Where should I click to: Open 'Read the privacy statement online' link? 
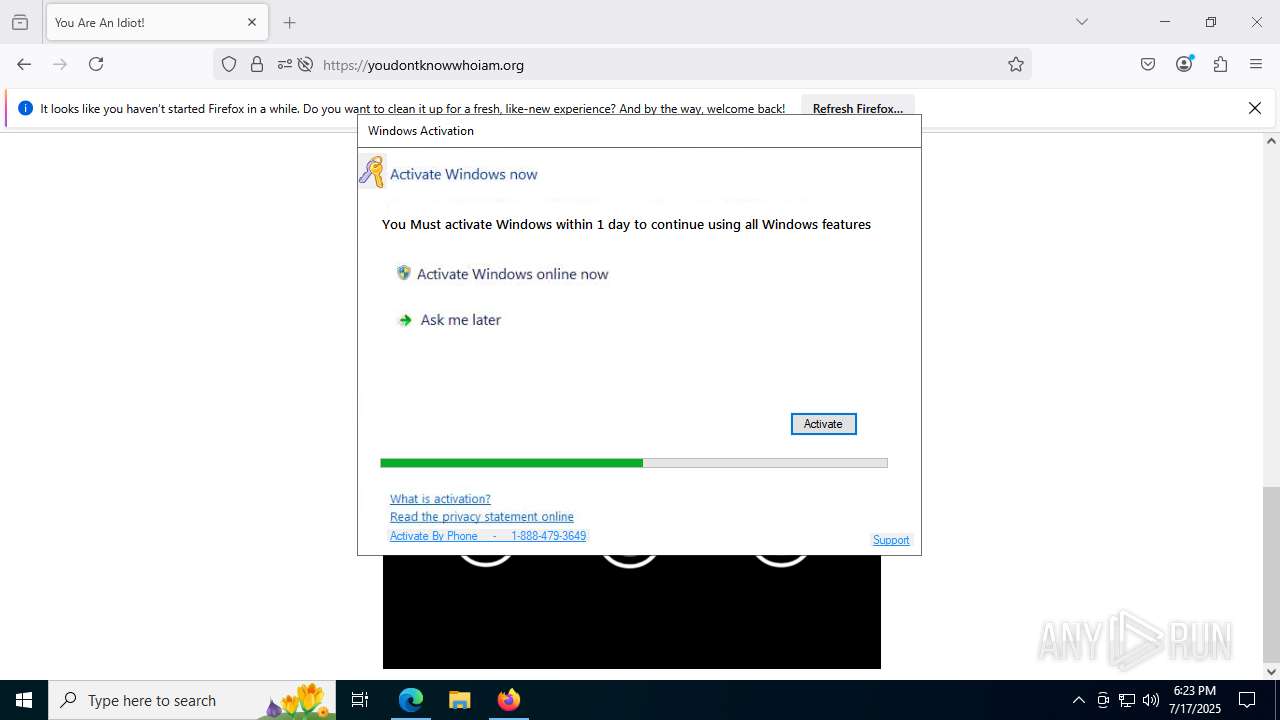coord(482,517)
